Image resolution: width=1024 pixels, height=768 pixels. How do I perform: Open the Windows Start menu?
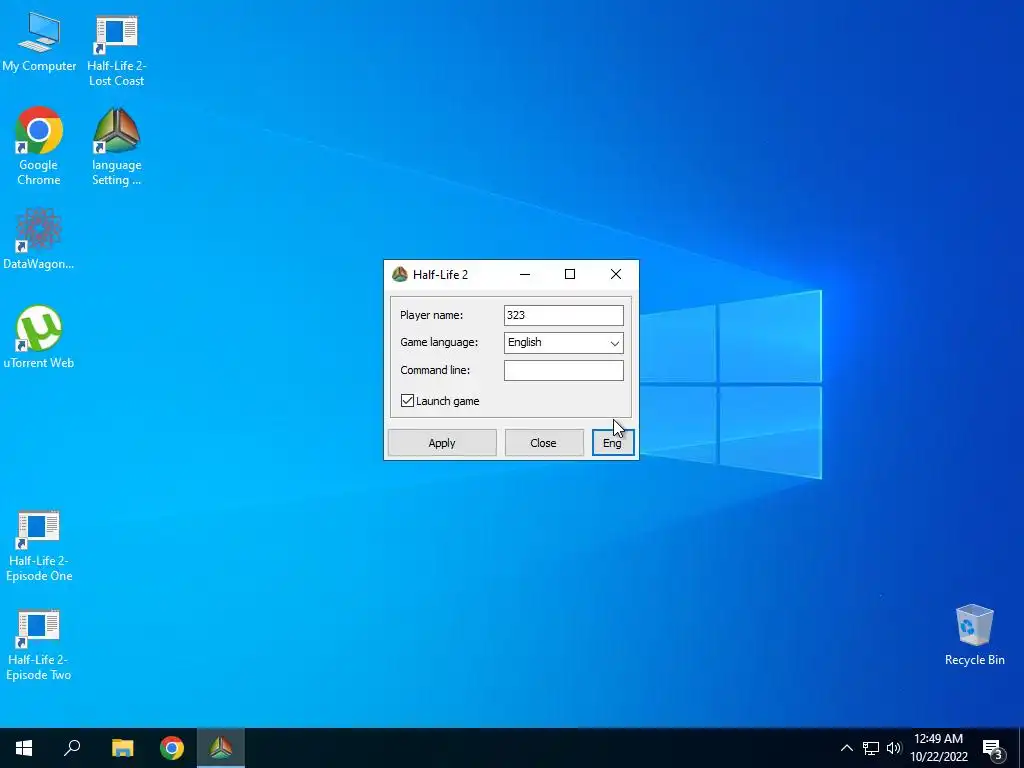click(24, 748)
